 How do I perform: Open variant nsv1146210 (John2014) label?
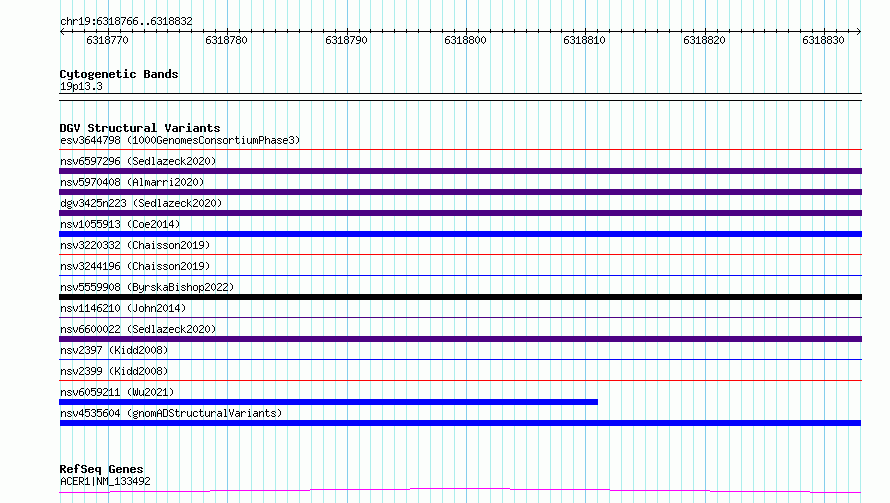click(123, 308)
